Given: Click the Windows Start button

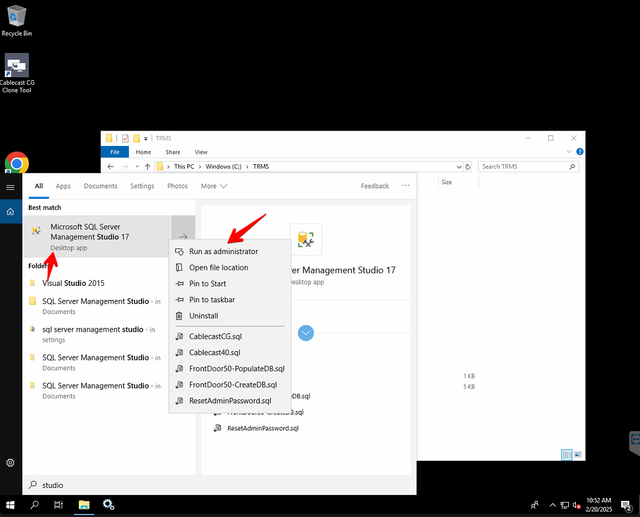Looking at the screenshot, I should 10,505.
